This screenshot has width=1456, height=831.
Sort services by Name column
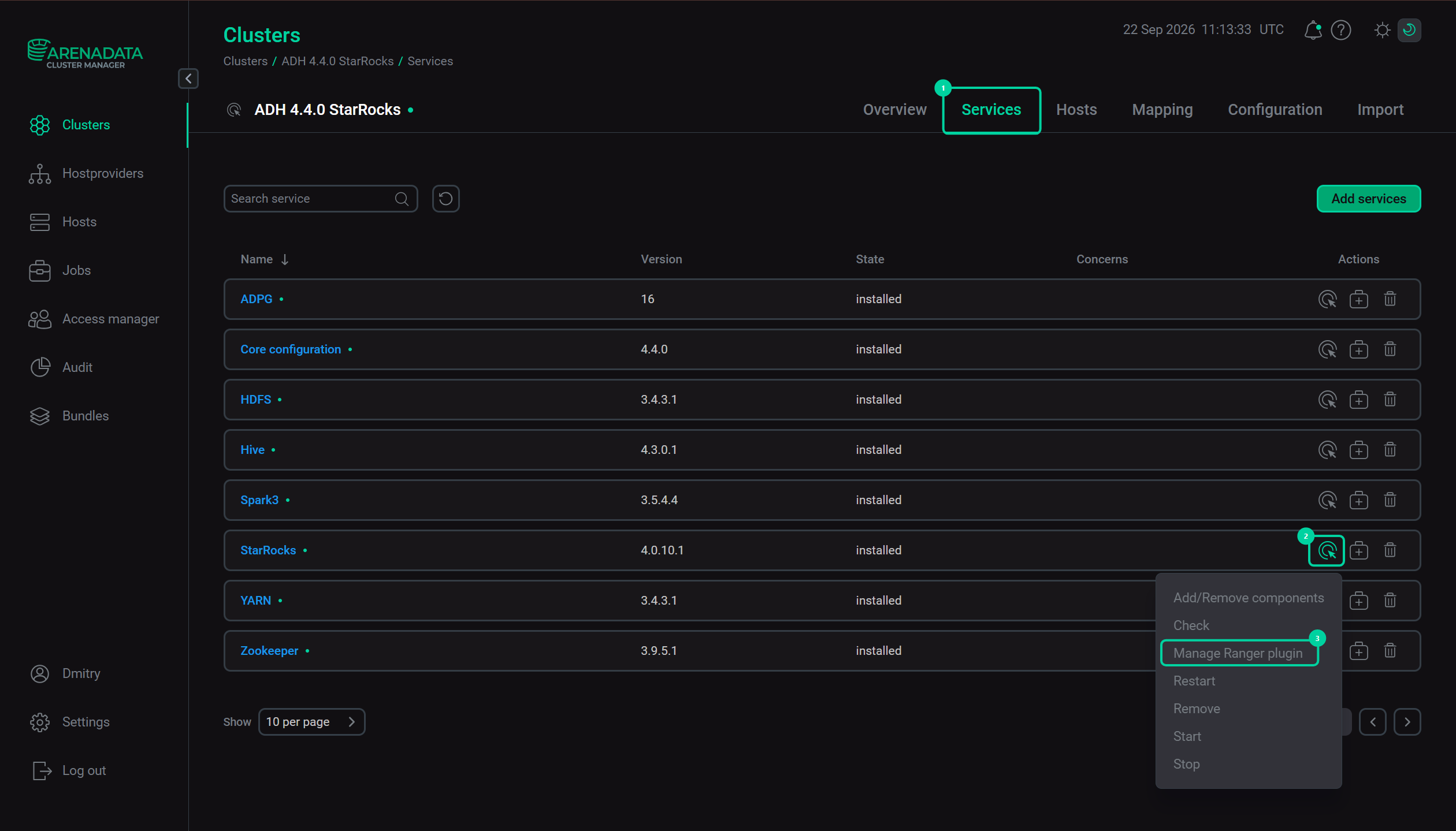click(x=265, y=259)
